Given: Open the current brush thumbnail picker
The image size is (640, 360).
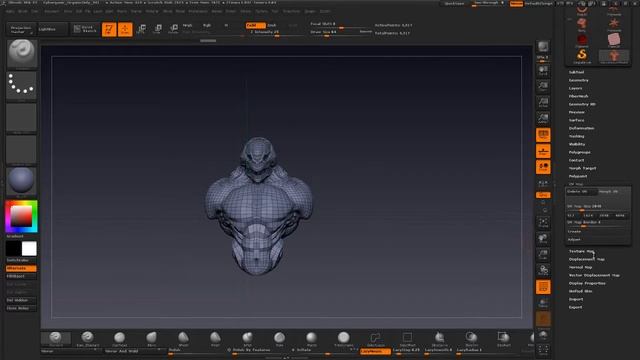Looking at the screenshot, I should click(22, 53).
